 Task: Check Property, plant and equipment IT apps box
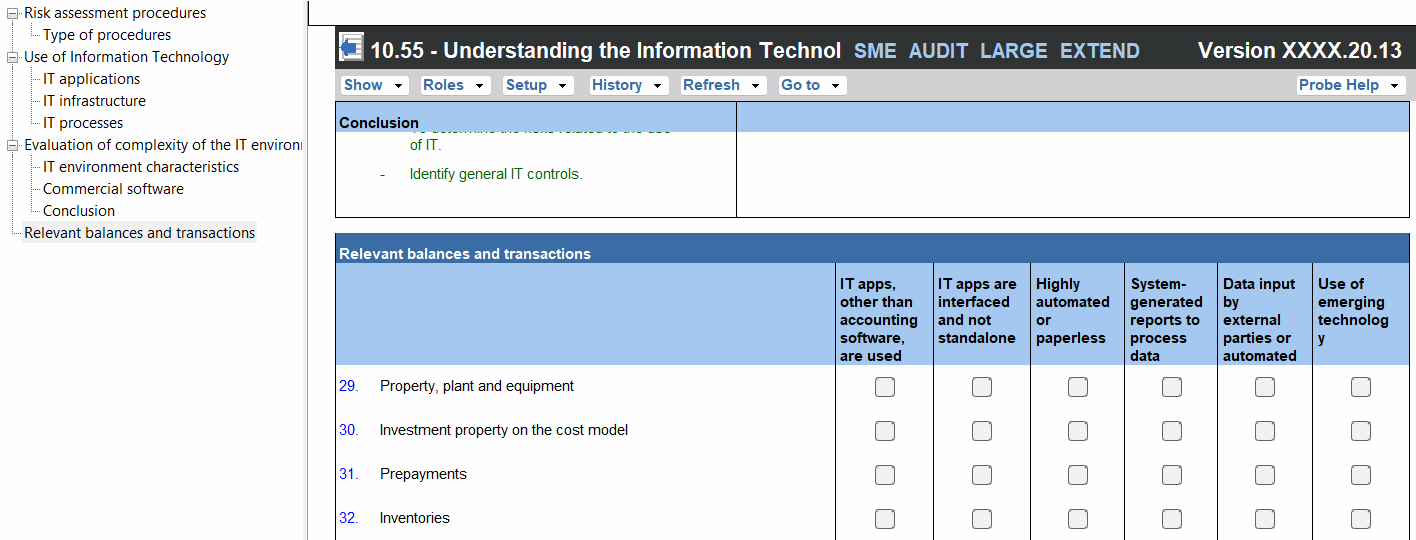coord(885,387)
